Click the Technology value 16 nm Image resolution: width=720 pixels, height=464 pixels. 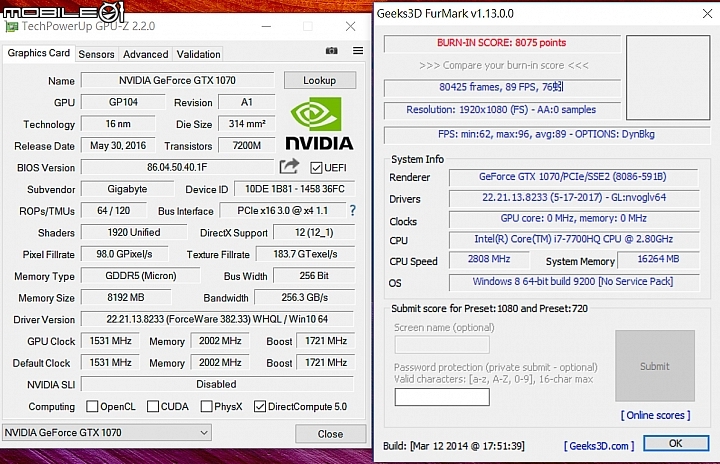pyautogui.click(x=118, y=124)
